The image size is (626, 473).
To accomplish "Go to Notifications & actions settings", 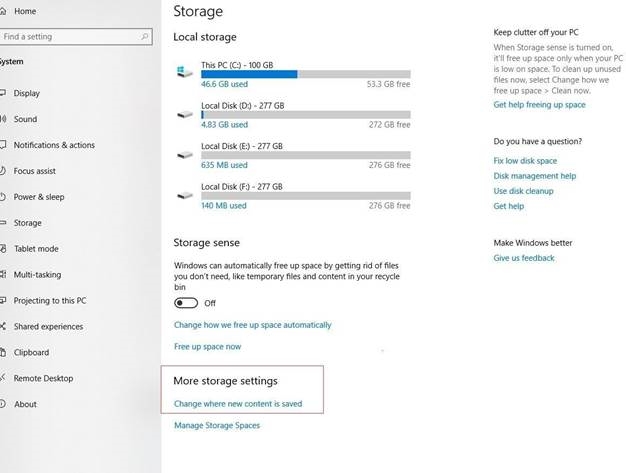I will 54,145.
